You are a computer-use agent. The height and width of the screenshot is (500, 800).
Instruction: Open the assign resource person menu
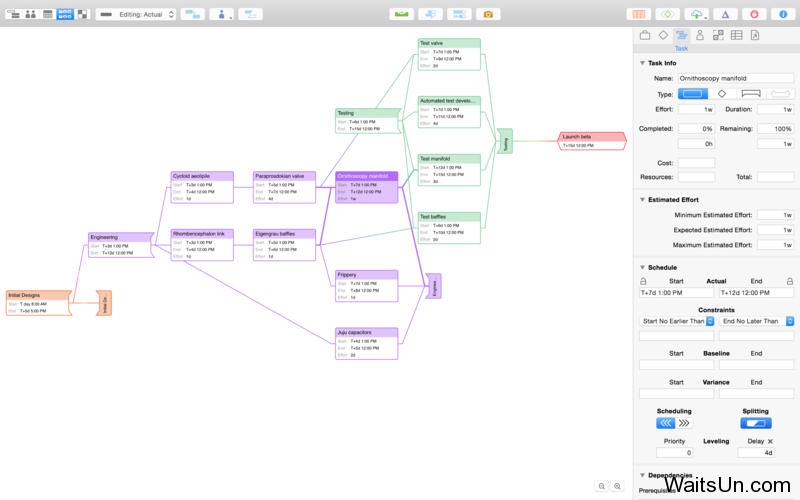coord(221,14)
